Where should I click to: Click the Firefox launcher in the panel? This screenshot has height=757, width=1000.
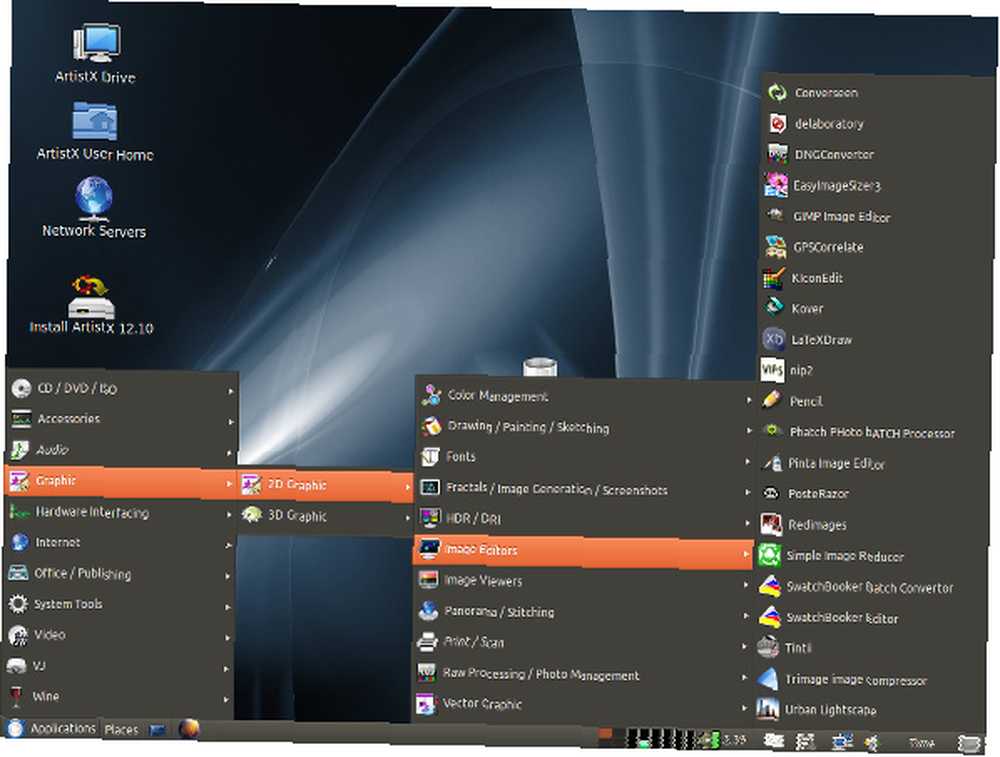click(x=188, y=728)
